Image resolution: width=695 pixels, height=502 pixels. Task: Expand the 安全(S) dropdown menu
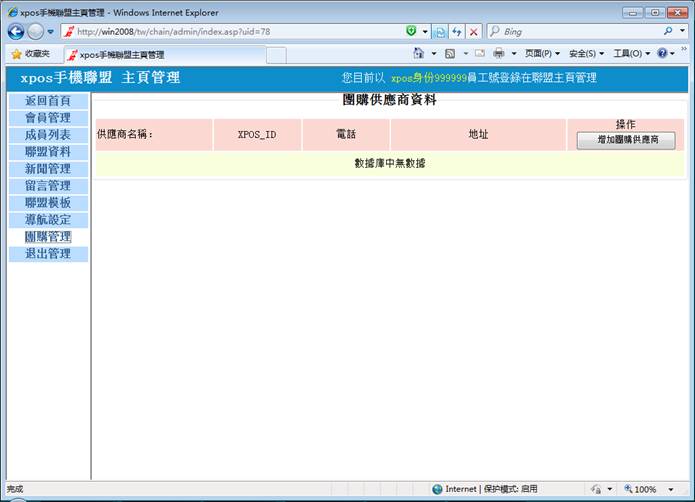(x=586, y=54)
